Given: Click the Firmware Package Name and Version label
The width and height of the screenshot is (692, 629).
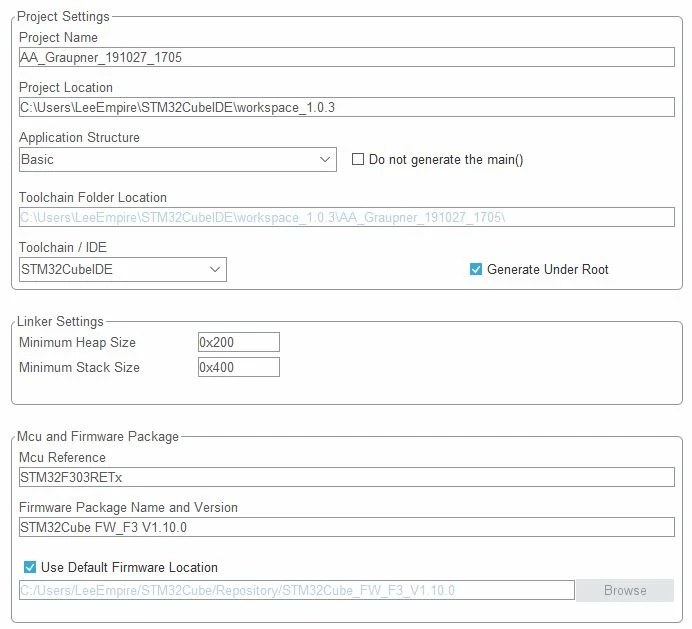Looking at the screenshot, I should tap(128, 507).
